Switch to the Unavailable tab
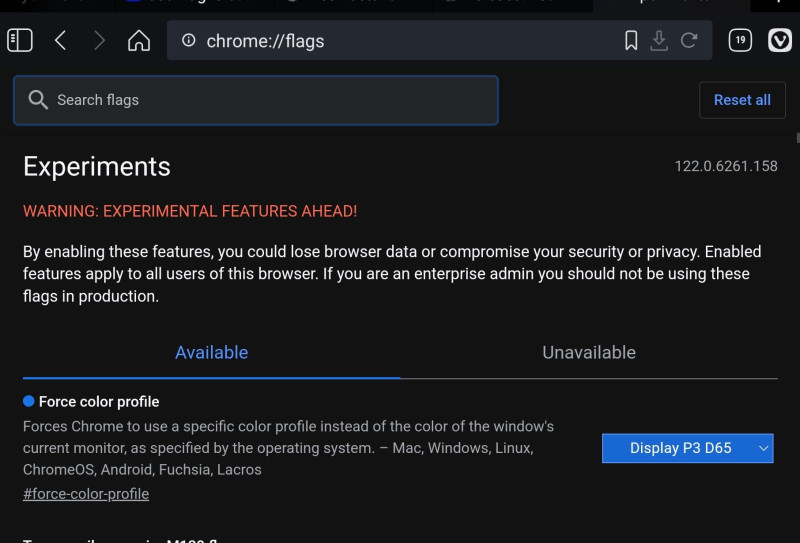The image size is (800, 543). click(589, 353)
